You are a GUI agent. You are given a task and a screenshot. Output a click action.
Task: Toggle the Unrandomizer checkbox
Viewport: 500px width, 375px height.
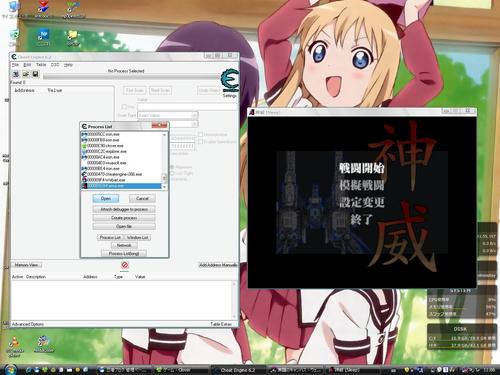tap(200, 134)
